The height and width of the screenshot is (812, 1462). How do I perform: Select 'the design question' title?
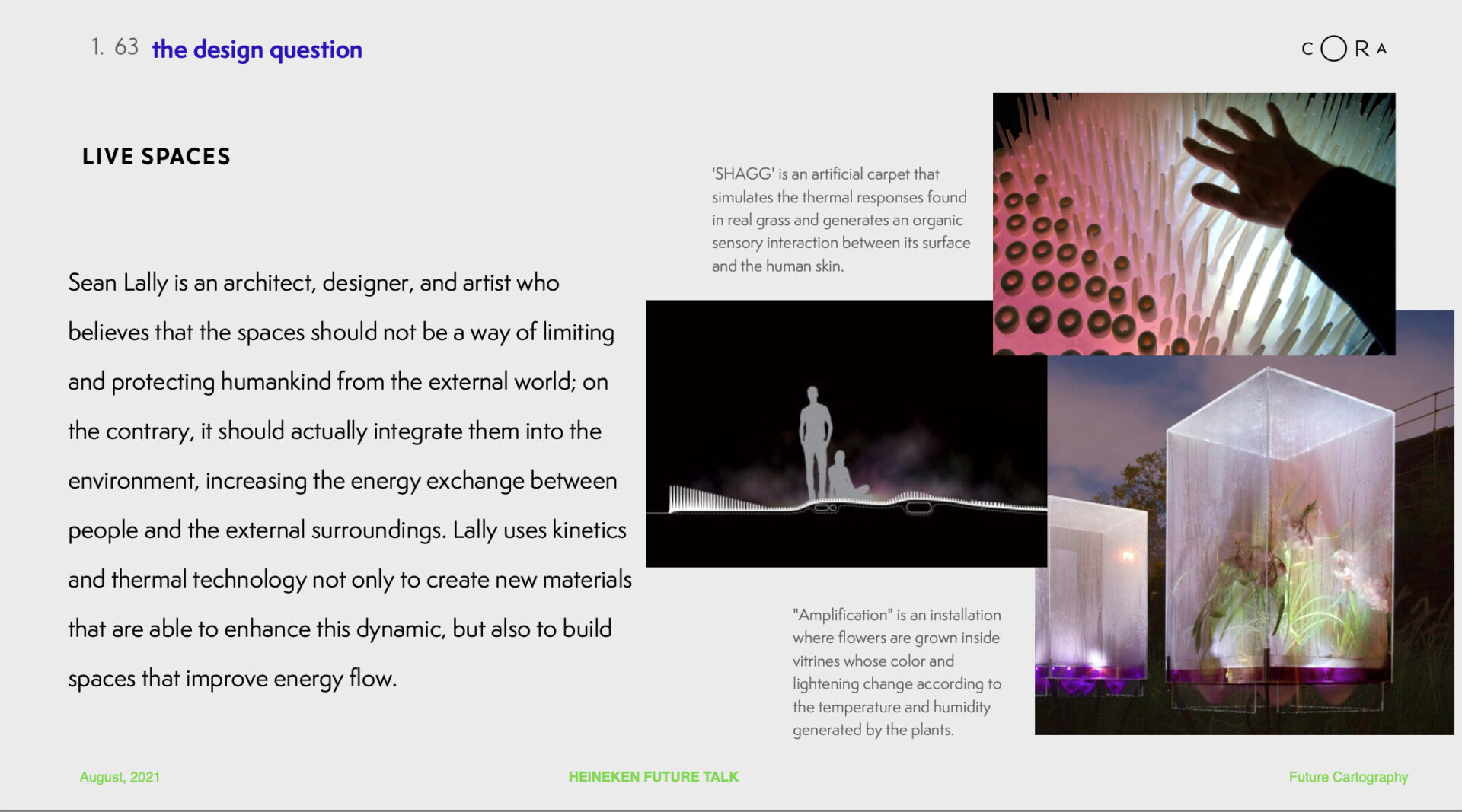(x=257, y=49)
